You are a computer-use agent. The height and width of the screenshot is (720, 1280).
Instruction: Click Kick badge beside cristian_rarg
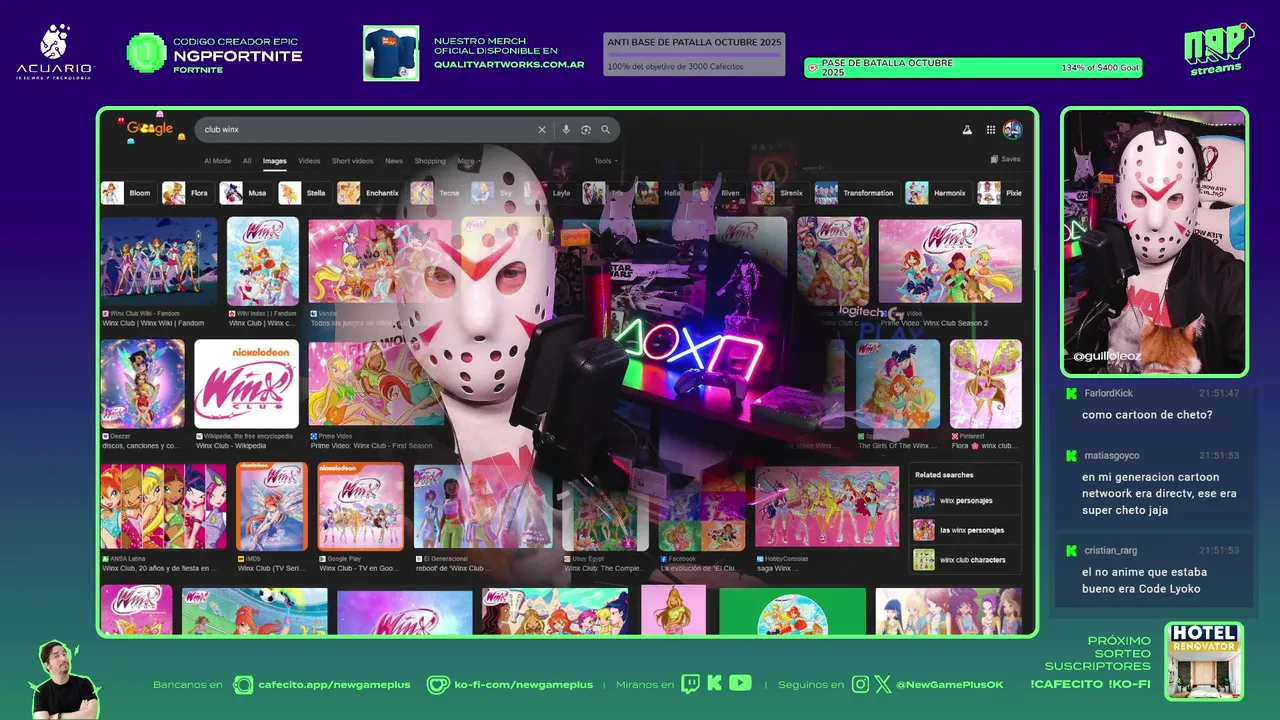point(1071,551)
